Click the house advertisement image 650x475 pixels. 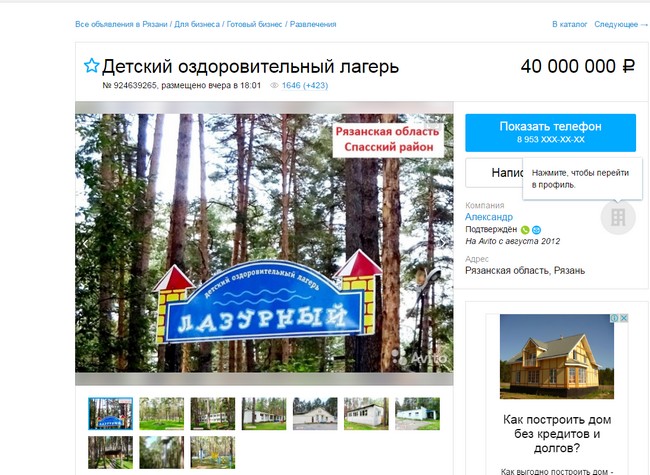(x=557, y=356)
